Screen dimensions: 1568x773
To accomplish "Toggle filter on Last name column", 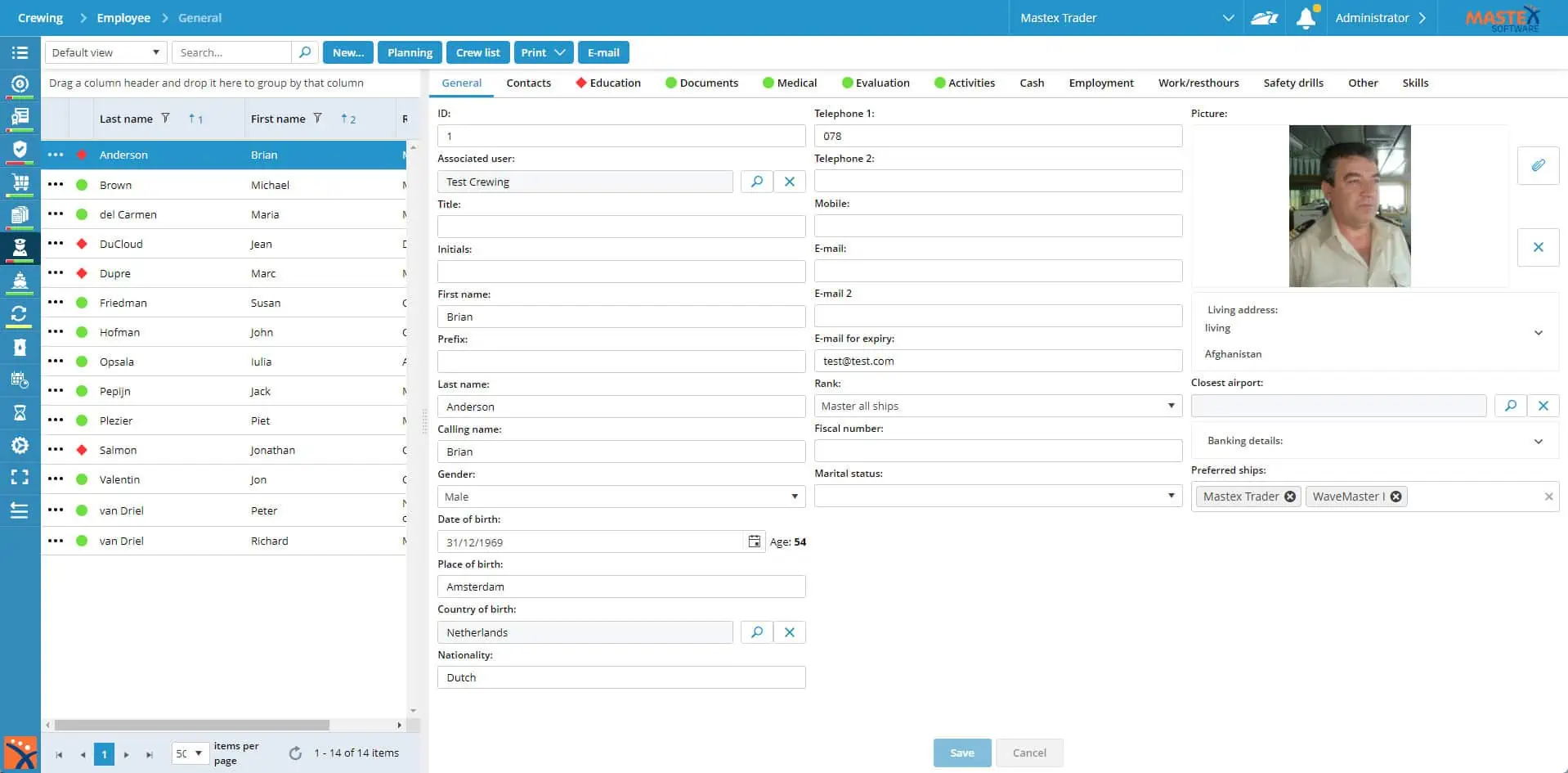I will (165, 119).
